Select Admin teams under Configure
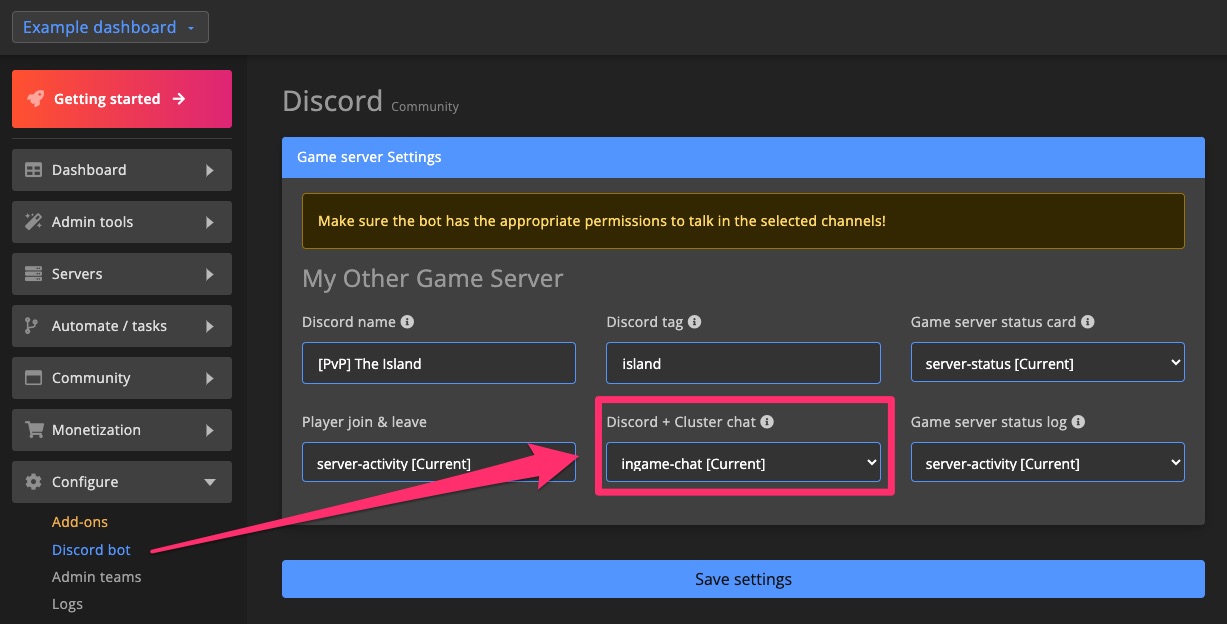This screenshot has width=1227, height=624. 96,577
